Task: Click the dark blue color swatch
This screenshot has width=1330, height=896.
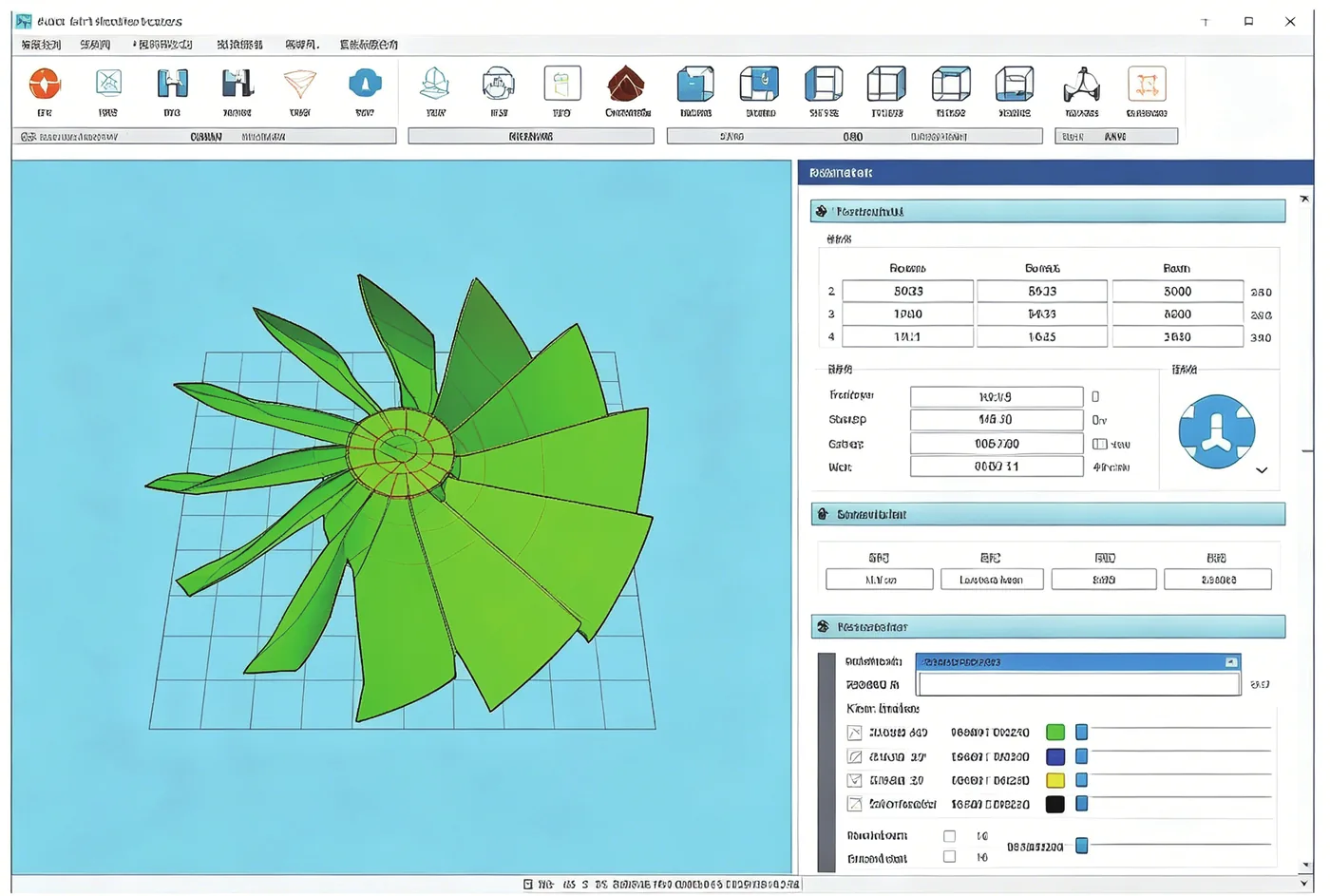Action: click(1054, 756)
